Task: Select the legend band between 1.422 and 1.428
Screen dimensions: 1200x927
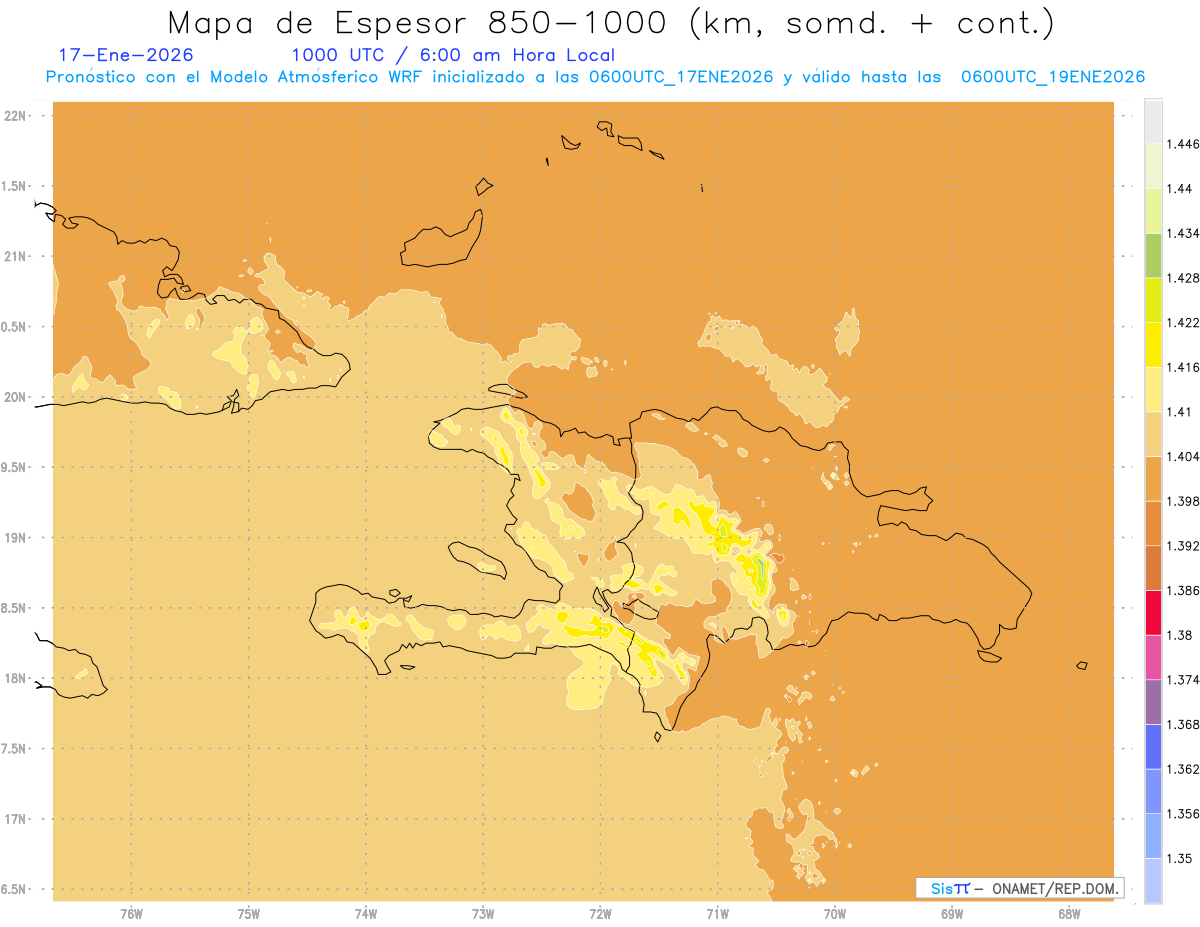Action: click(x=1153, y=300)
